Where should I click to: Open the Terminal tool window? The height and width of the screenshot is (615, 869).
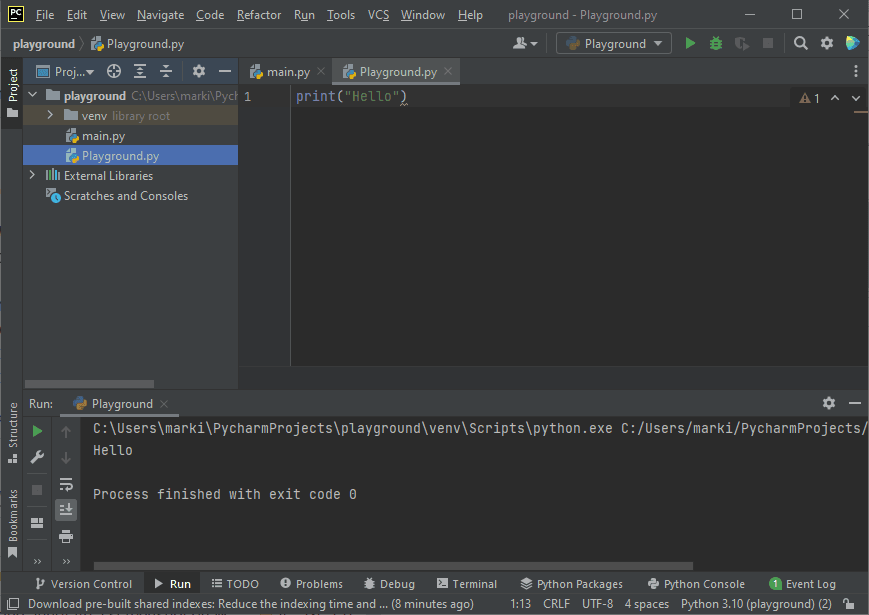pos(466,584)
